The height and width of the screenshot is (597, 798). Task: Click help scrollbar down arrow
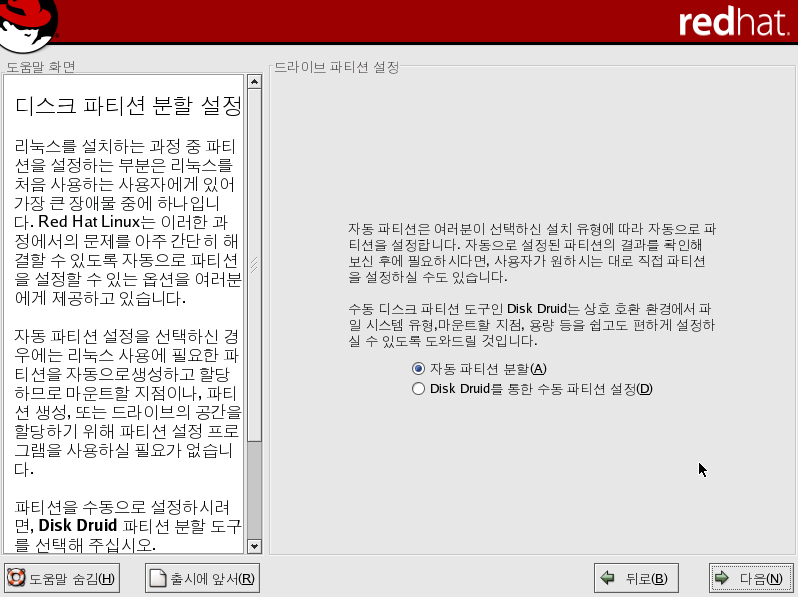click(x=254, y=547)
